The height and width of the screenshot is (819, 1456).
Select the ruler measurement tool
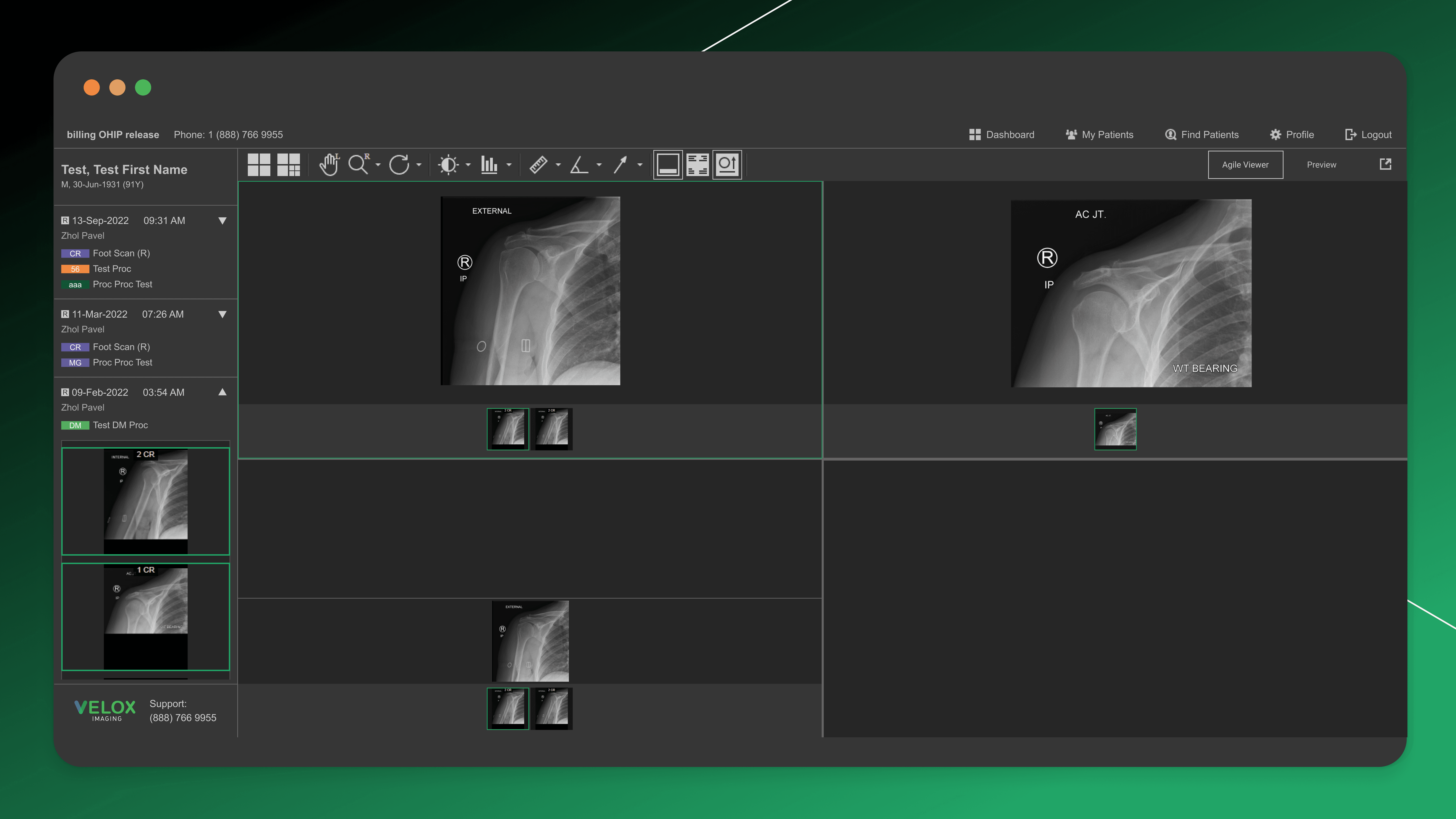click(538, 165)
